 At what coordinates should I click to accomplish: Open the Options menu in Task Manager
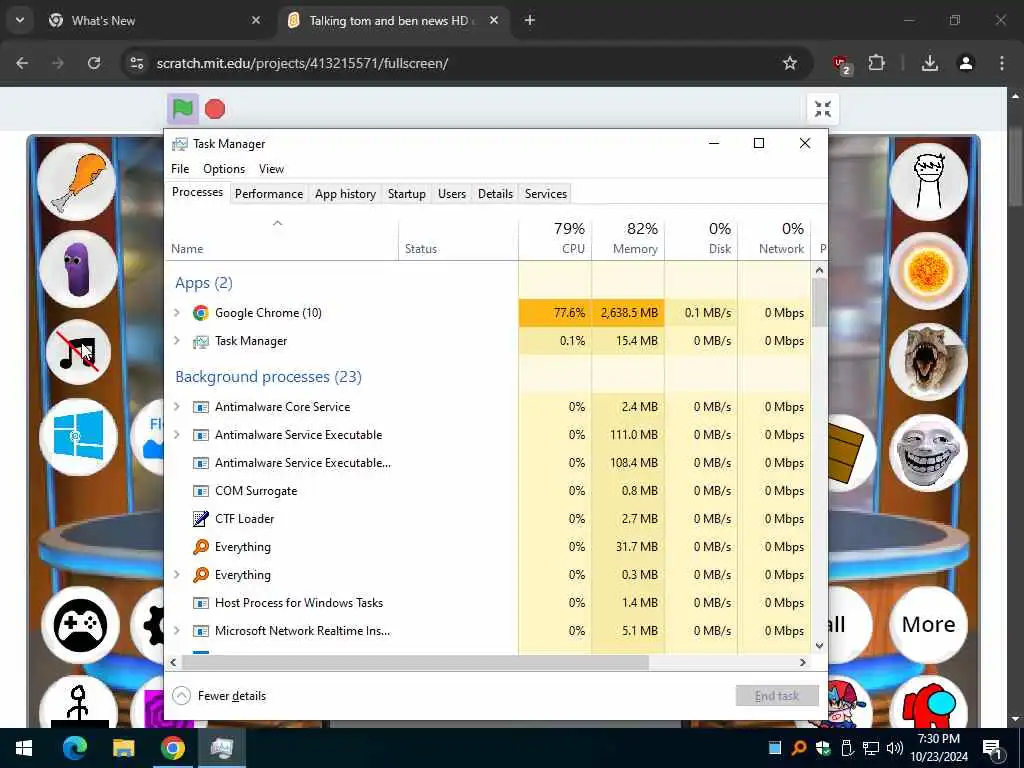[224, 168]
